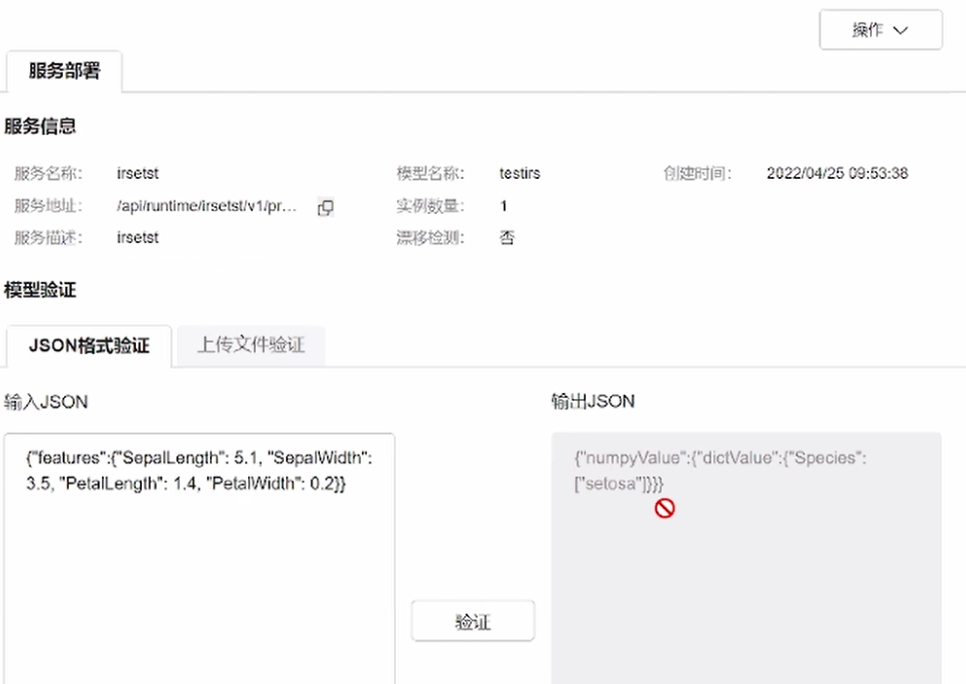Click the 服务地址 field label

click(x=48, y=206)
